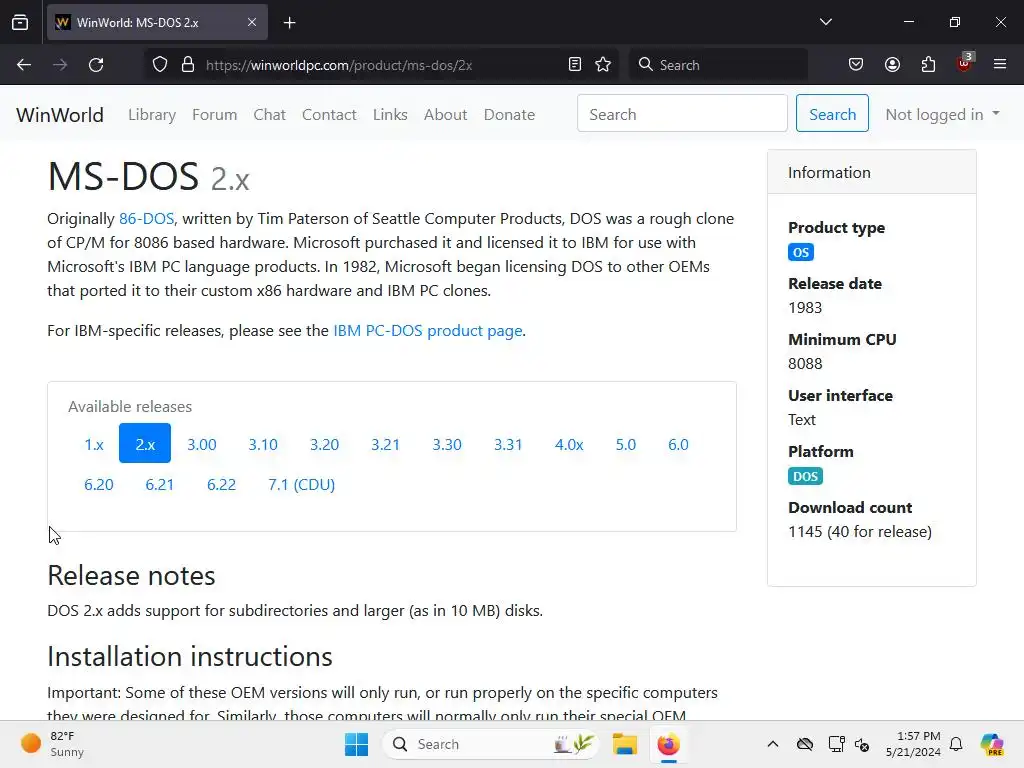Click the muted volume tray icon
This screenshot has width=1024, height=768.
862,744
